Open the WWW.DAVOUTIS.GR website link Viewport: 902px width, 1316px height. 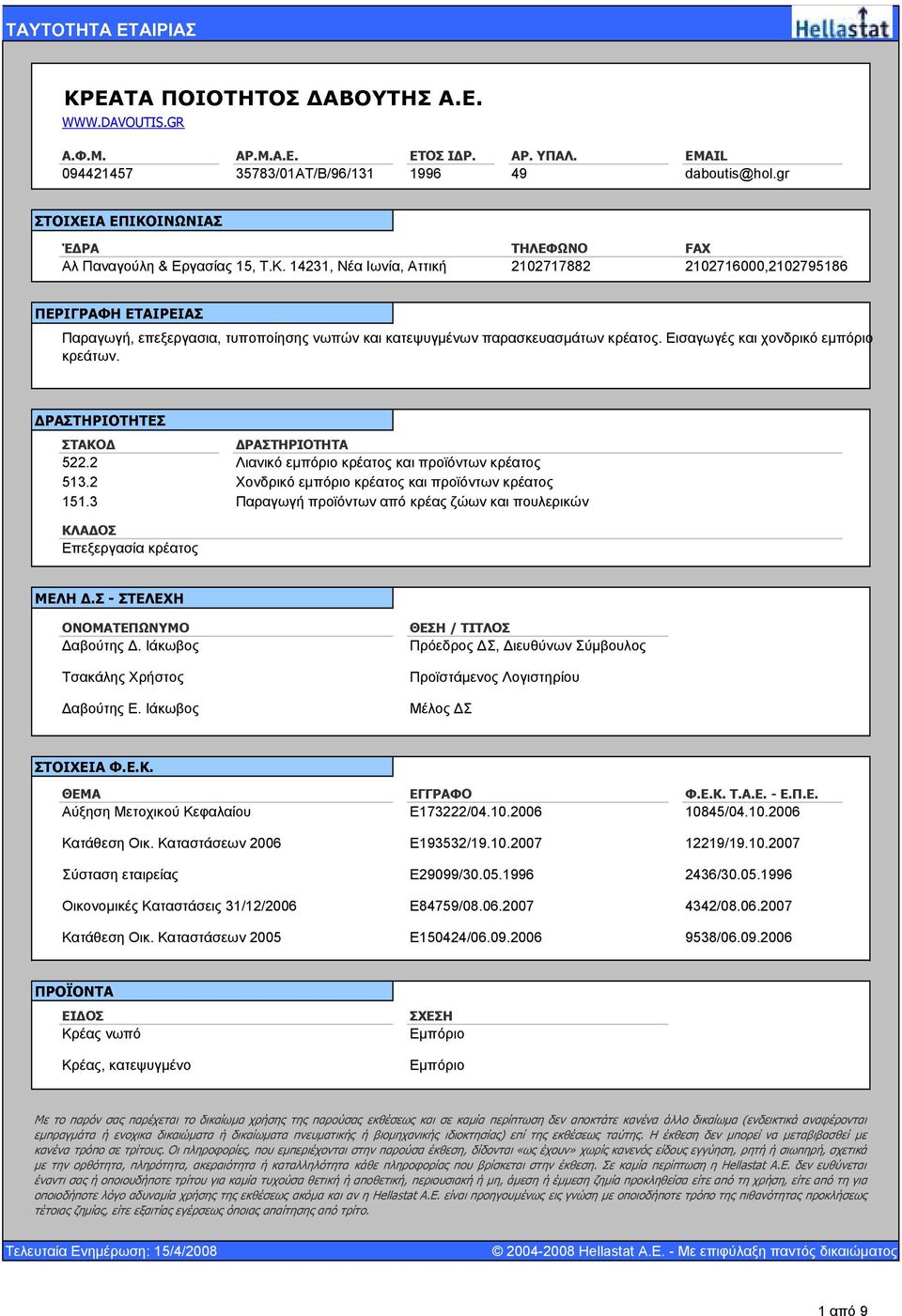pos(123,122)
